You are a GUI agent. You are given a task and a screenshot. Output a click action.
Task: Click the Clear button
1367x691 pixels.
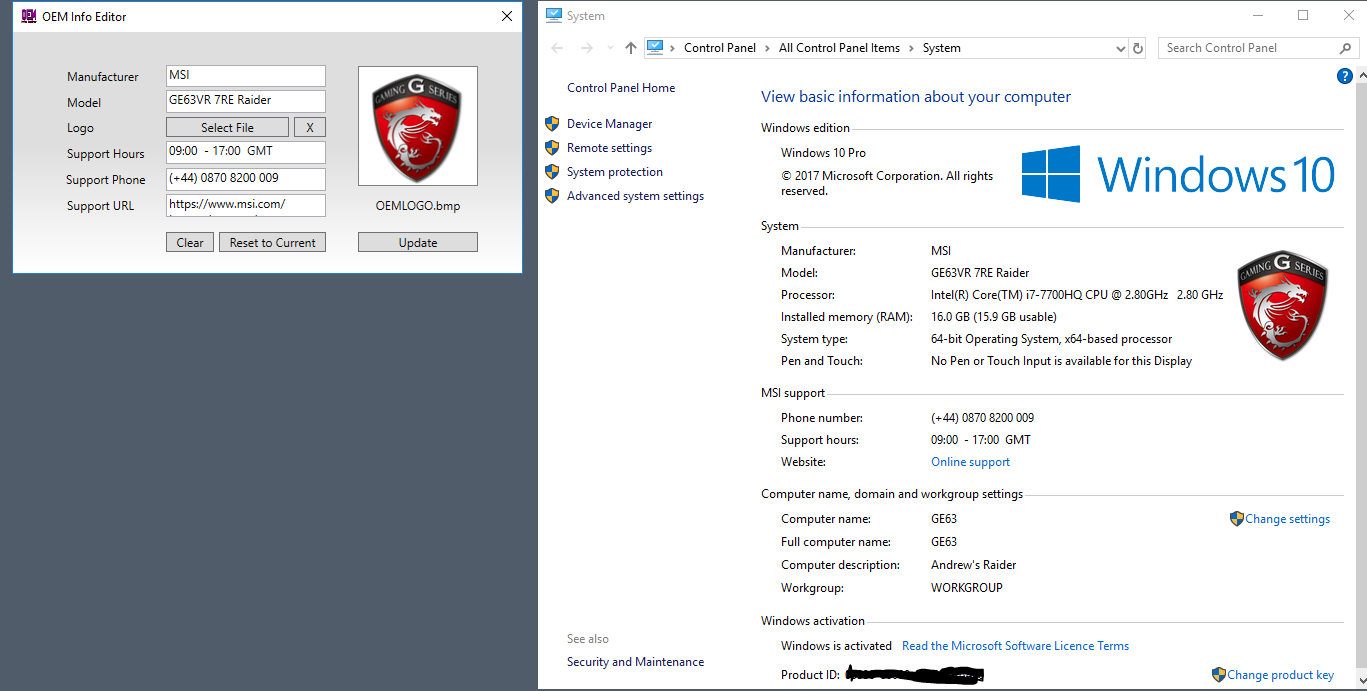coord(190,242)
